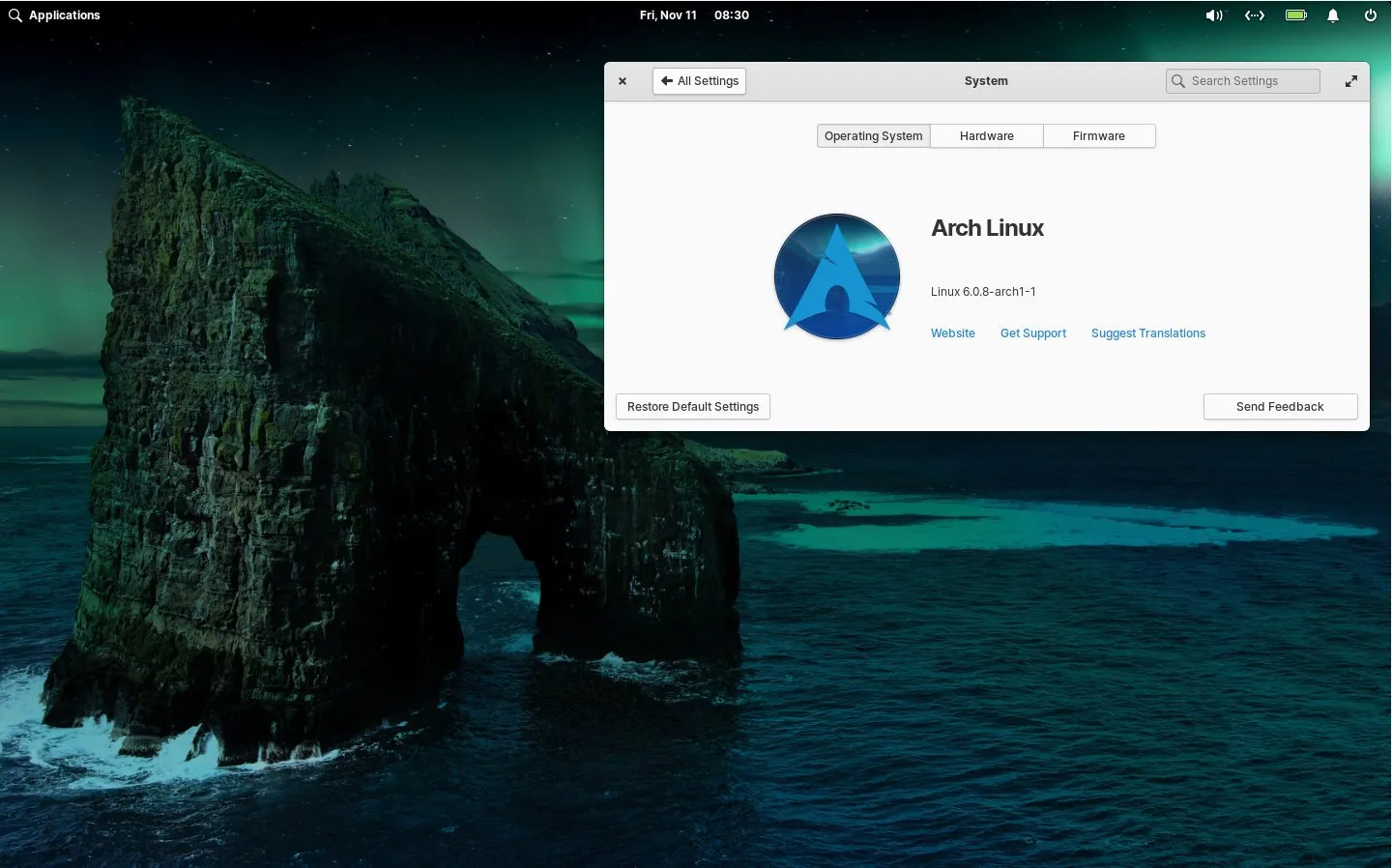
Task: Click the Get Support link
Action: pos(1032,333)
